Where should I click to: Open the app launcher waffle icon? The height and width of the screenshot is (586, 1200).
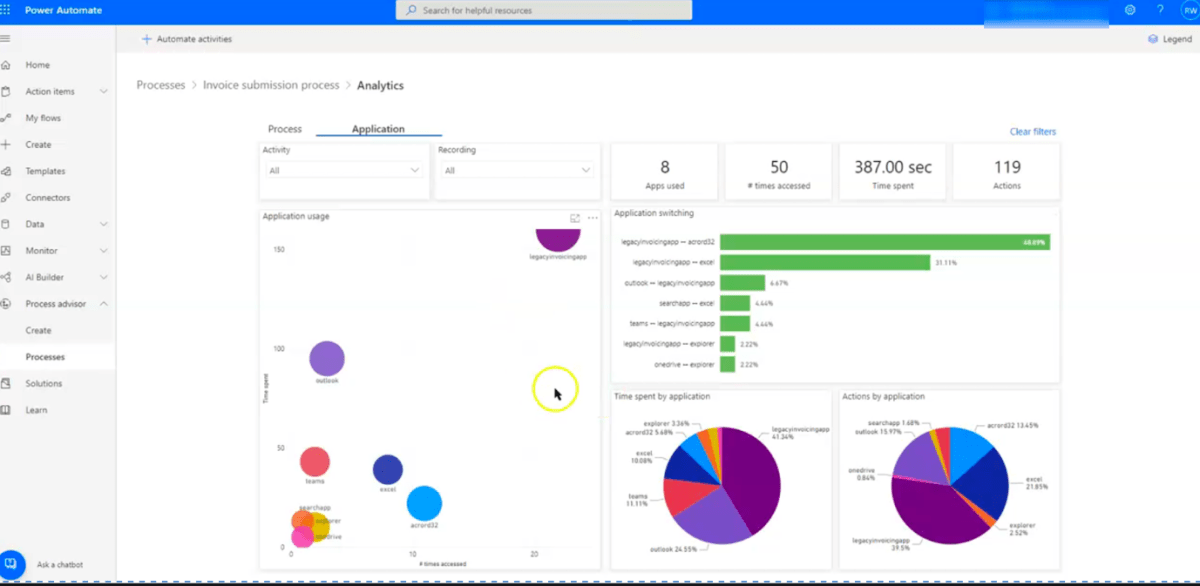(7, 10)
